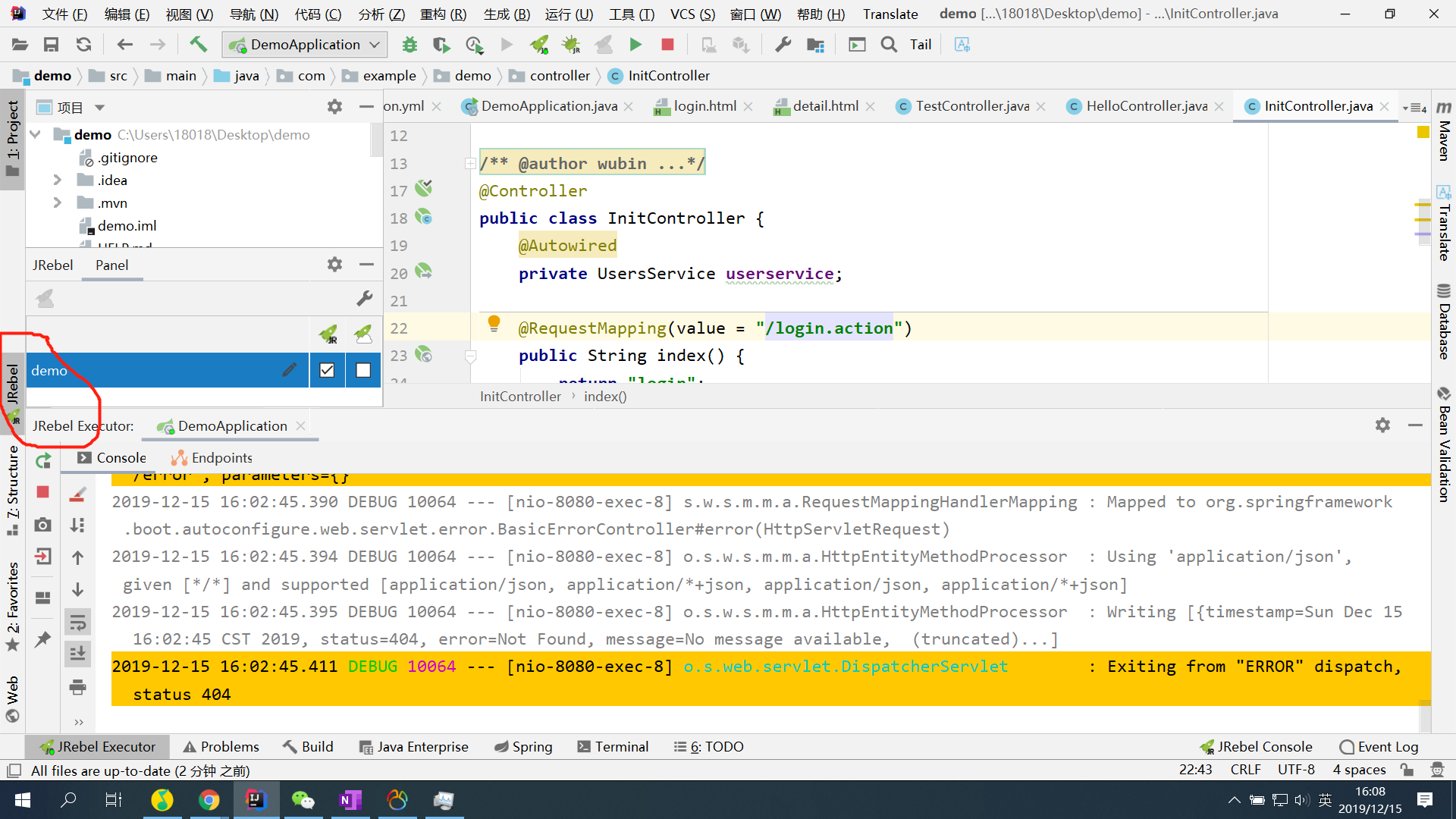Click the print icon in console sidebar
Image resolution: width=1456 pixels, height=819 pixels.
pos(77,687)
